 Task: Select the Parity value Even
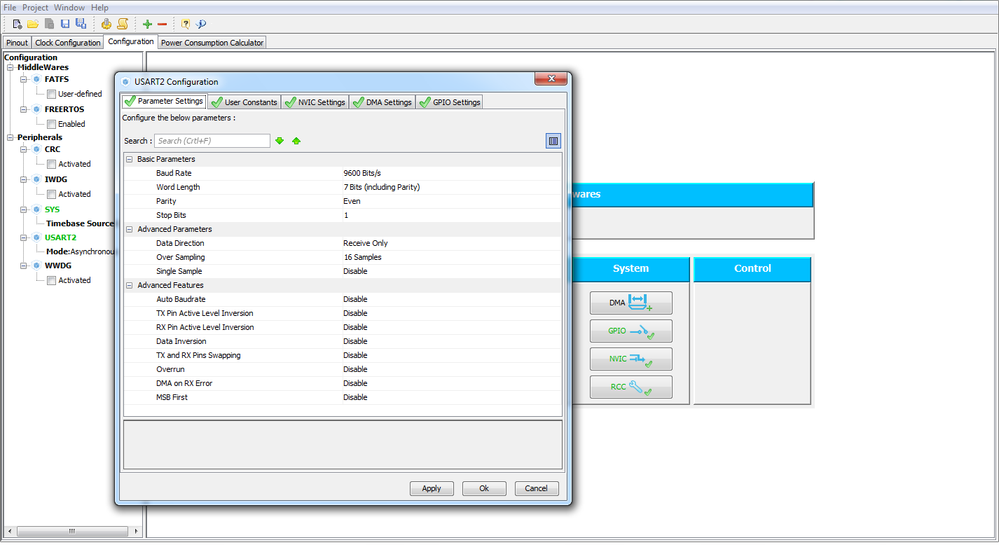click(352, 201)
